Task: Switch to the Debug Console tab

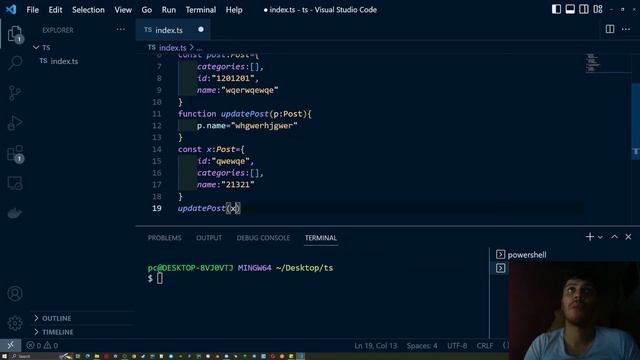Action: 263,238
